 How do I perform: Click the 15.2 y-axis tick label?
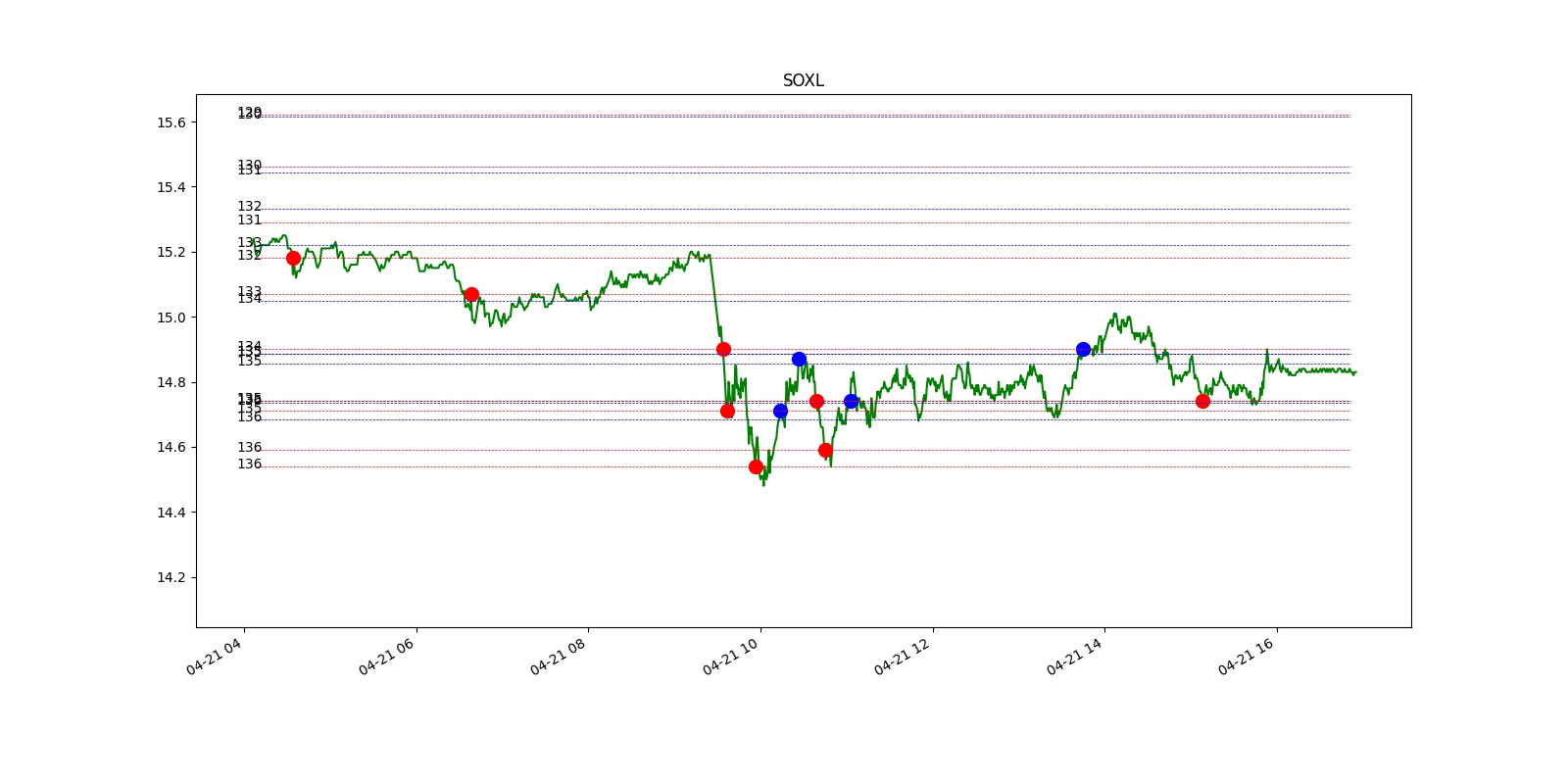pyautogui.click(x=171, y=252)
